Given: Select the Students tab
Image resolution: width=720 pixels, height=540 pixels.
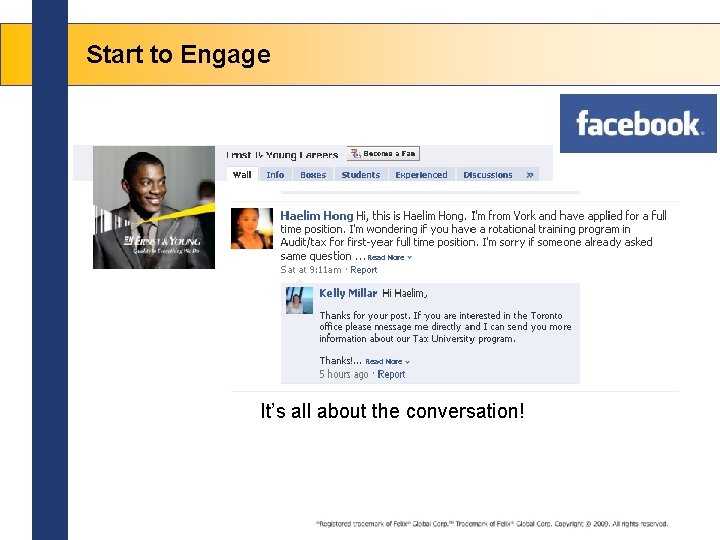Looking at the screenshot, I should [x=360, y=174].
